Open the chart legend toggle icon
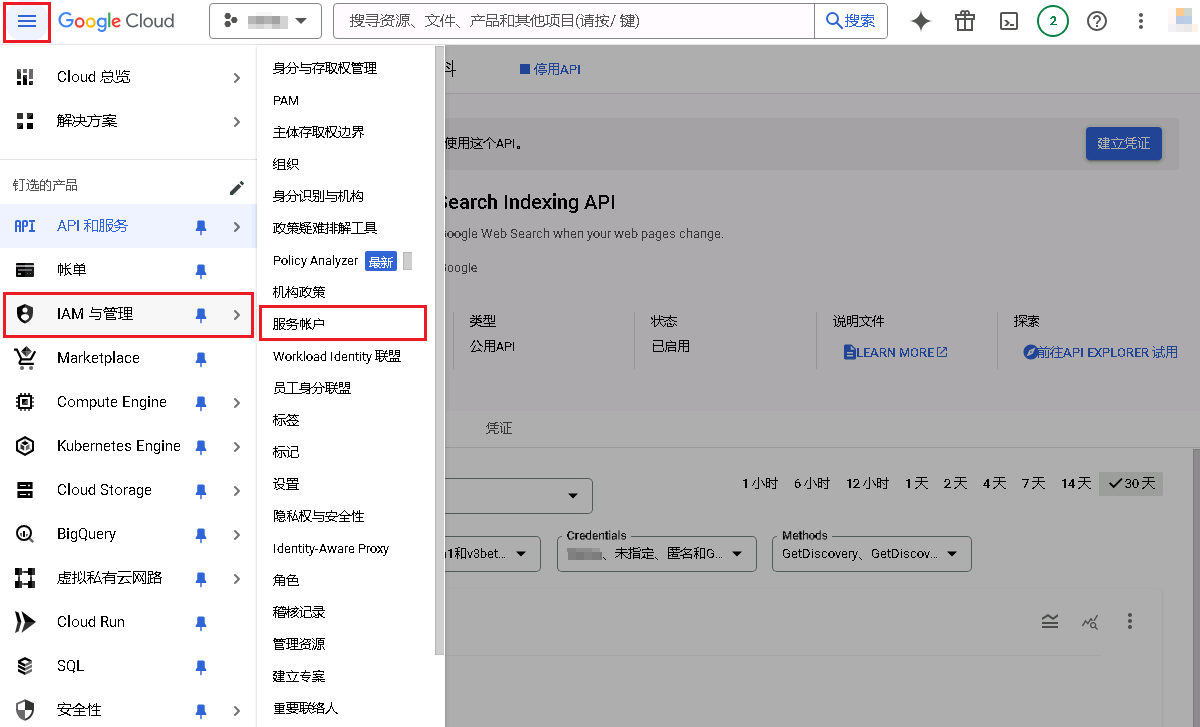 pos(1049,621)
